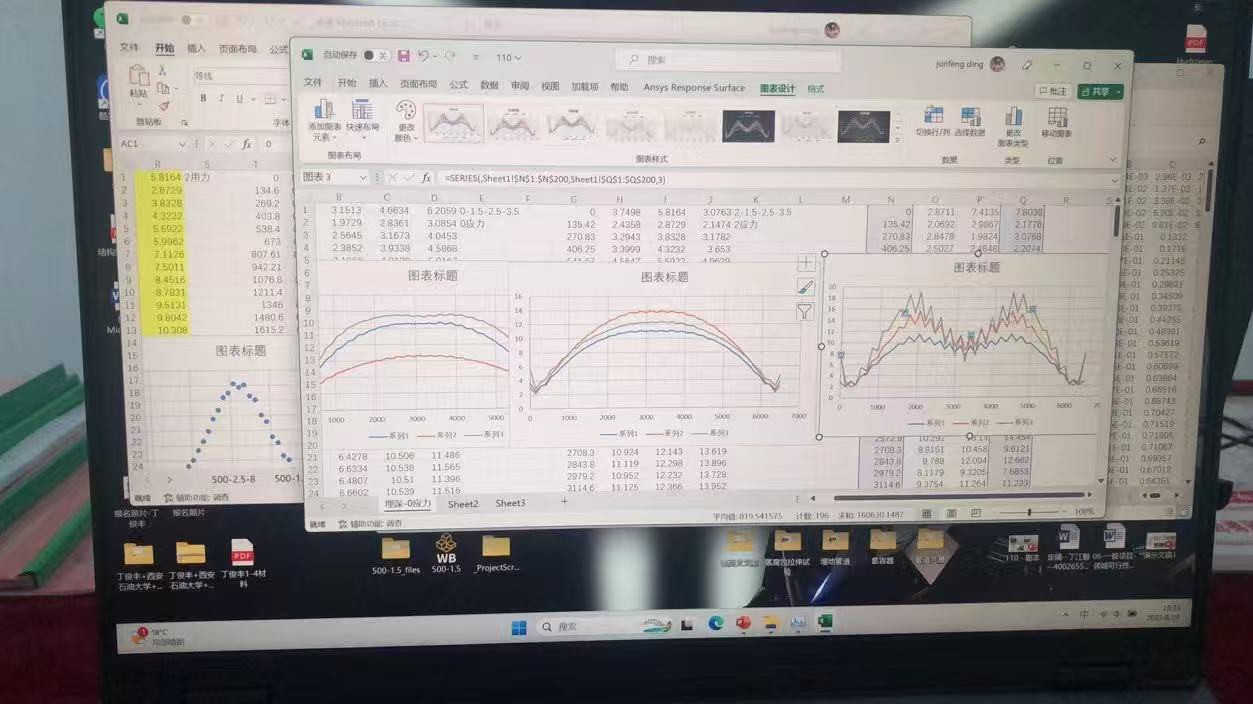Click Move Chart (移动图表) icon
1253x704 pixels.
click(x=1057, y=116)
